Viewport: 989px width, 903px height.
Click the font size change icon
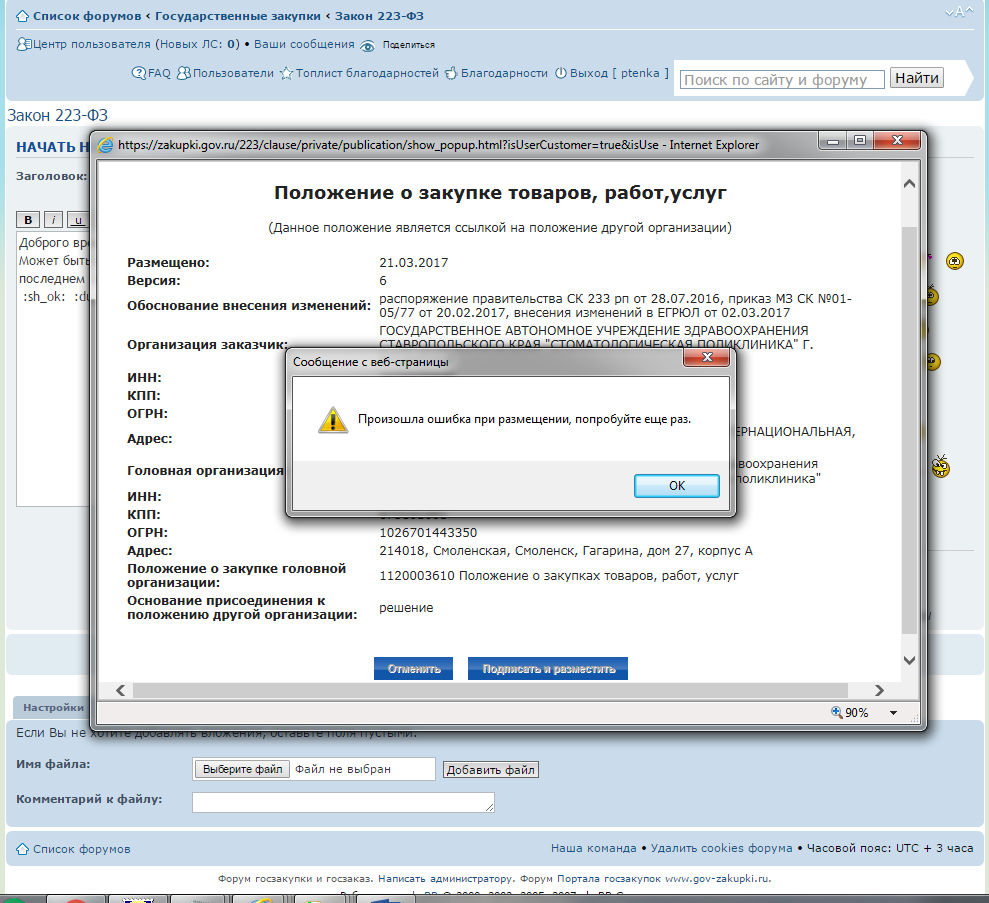(958, 12)
